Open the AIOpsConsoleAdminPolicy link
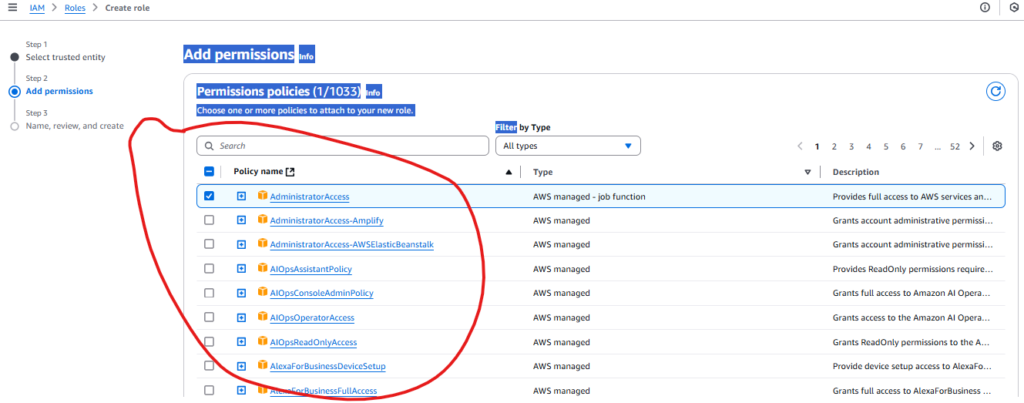 [x=321, y=293]
